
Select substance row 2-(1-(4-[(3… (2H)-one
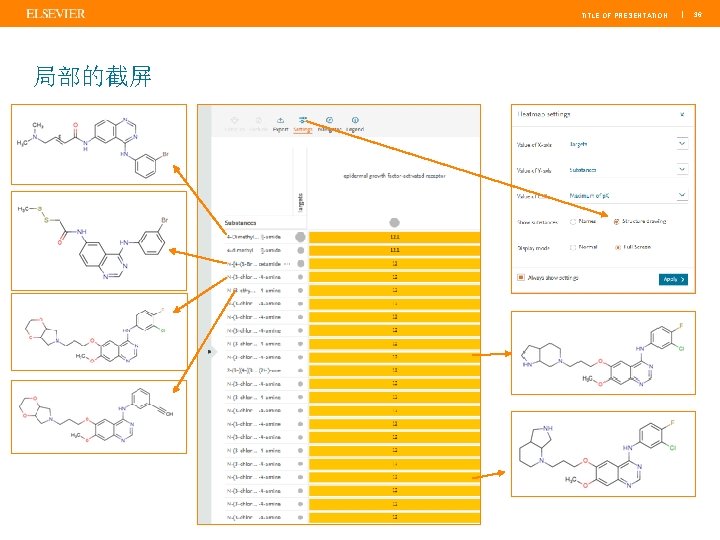[253, 370]
